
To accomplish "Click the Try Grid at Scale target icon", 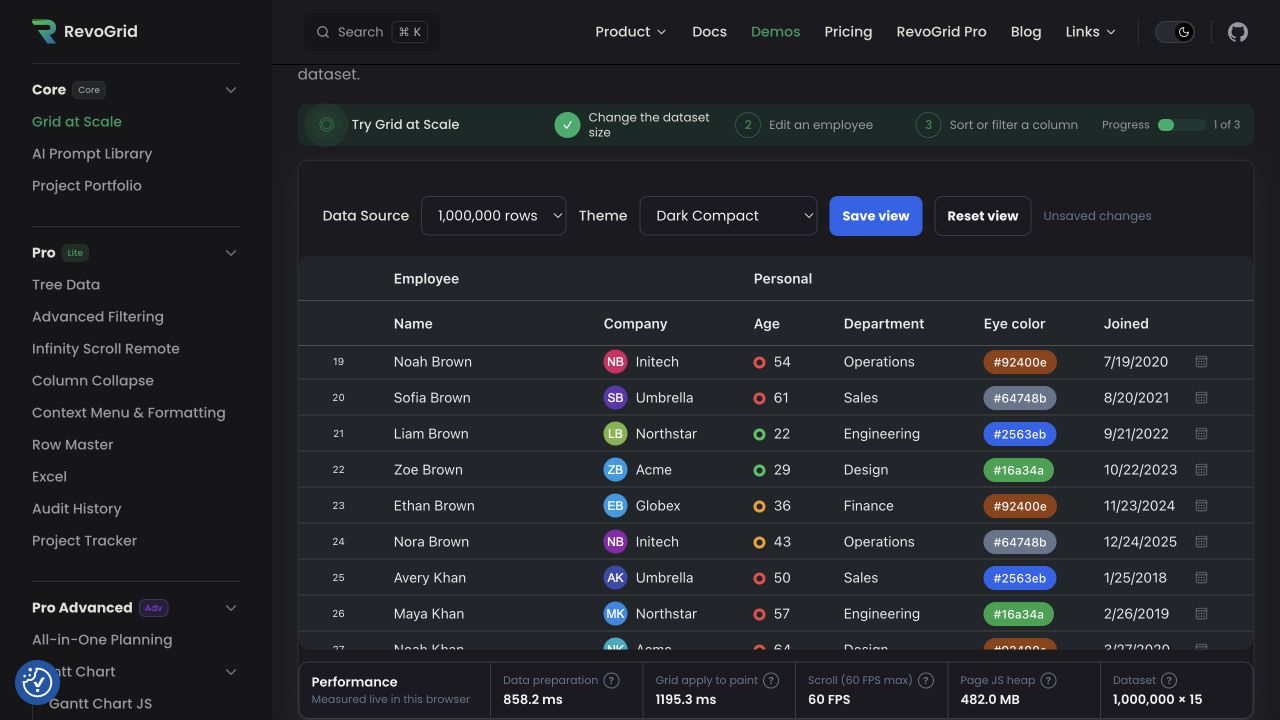I will click(326, 125).
